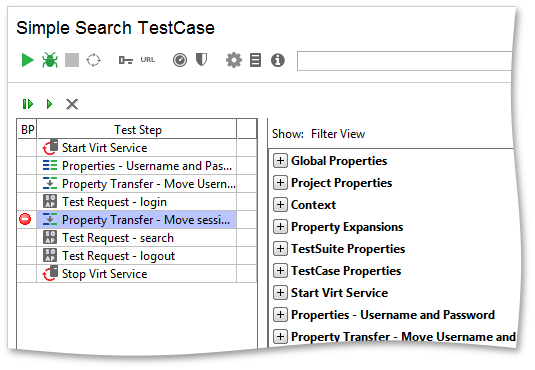Screen dimensions: 535x370
Task: Set breakpoint cell for Test Request - search
Action: tap(27, 238)
